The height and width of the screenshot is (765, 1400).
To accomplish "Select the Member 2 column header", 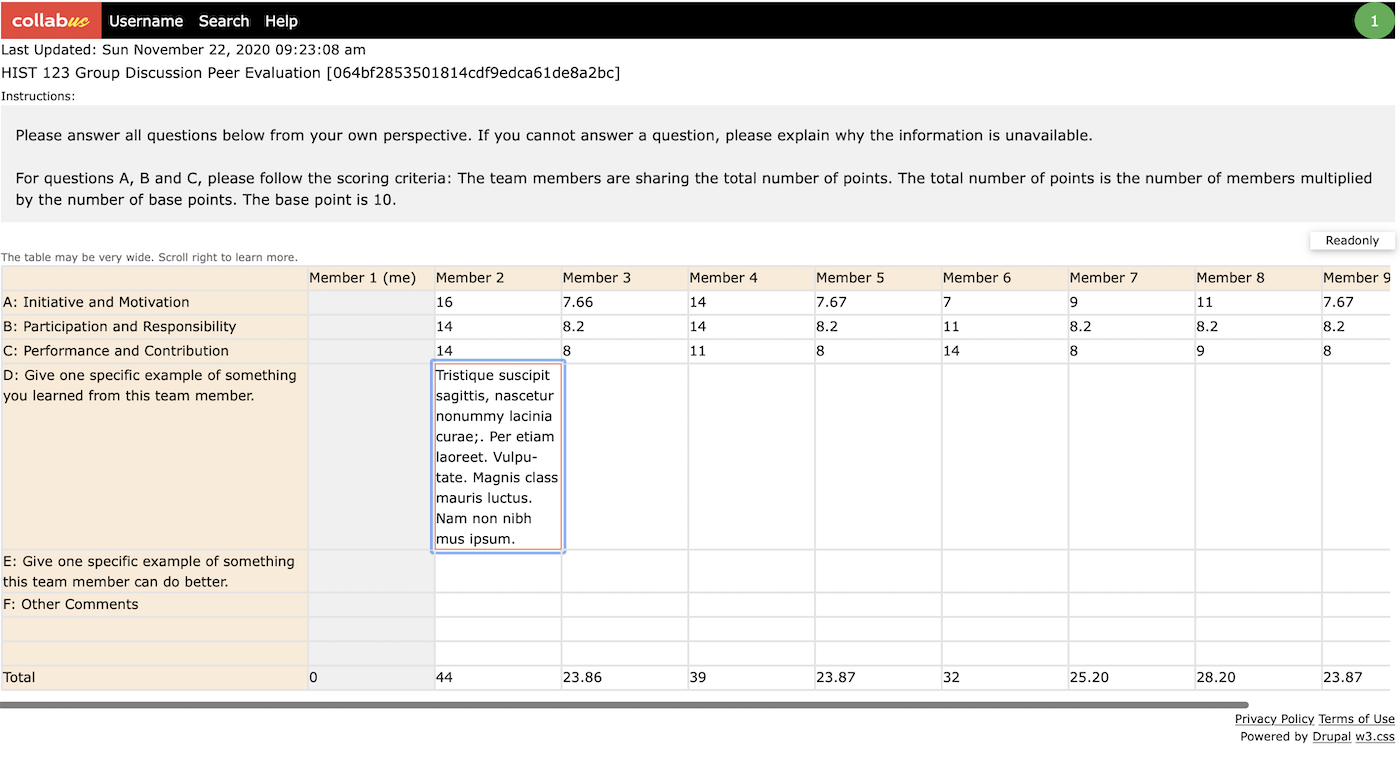I will coord(498,278).
